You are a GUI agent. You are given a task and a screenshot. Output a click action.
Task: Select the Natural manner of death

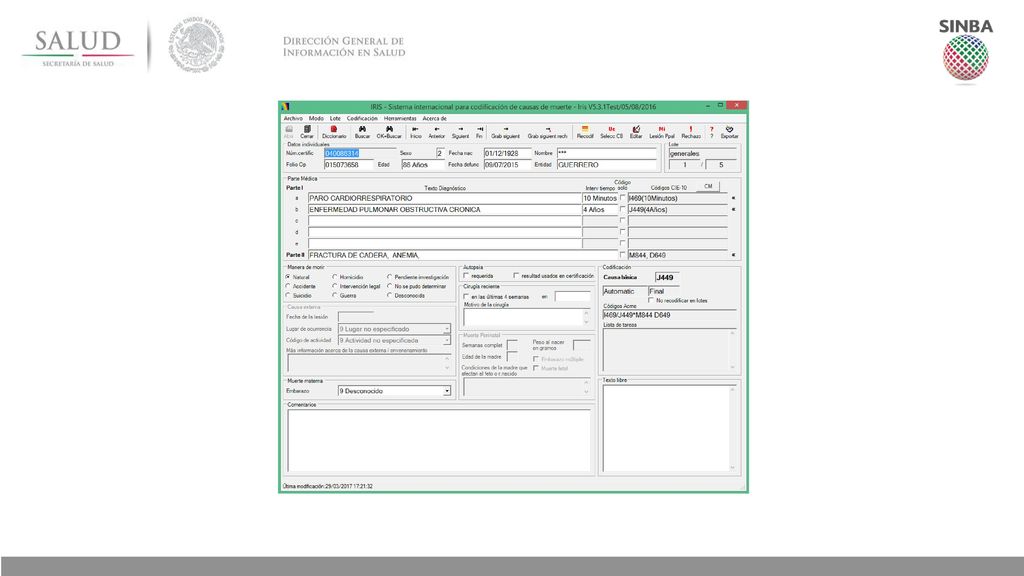(x=288, y=277)
